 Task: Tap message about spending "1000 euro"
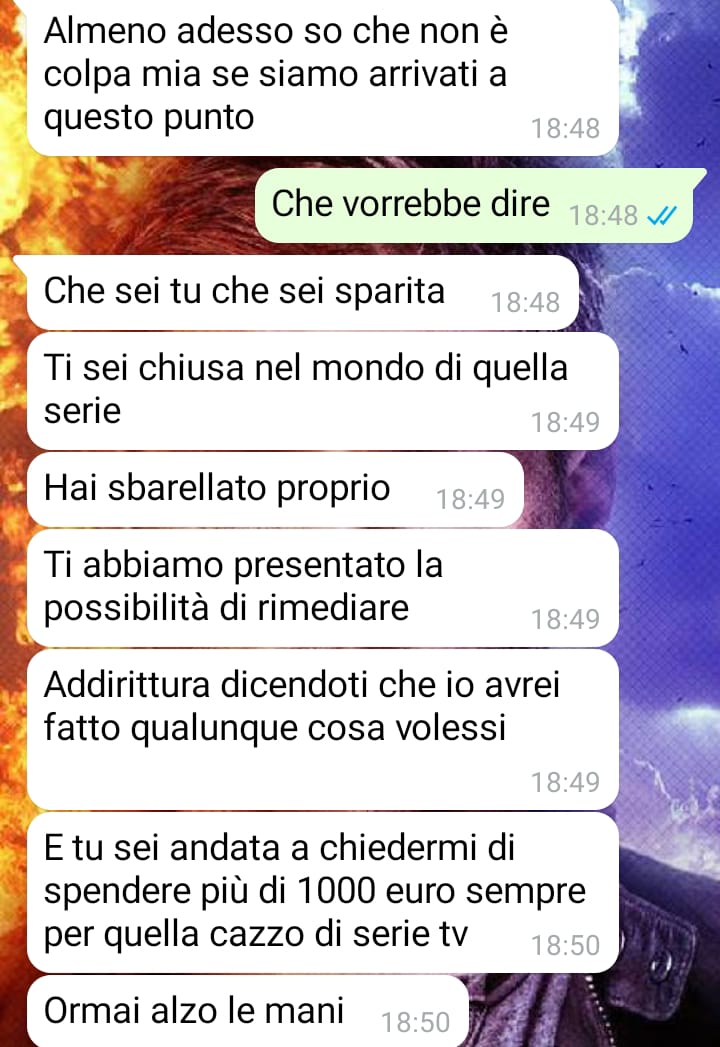pyautogui.click(x=323, y=892)
